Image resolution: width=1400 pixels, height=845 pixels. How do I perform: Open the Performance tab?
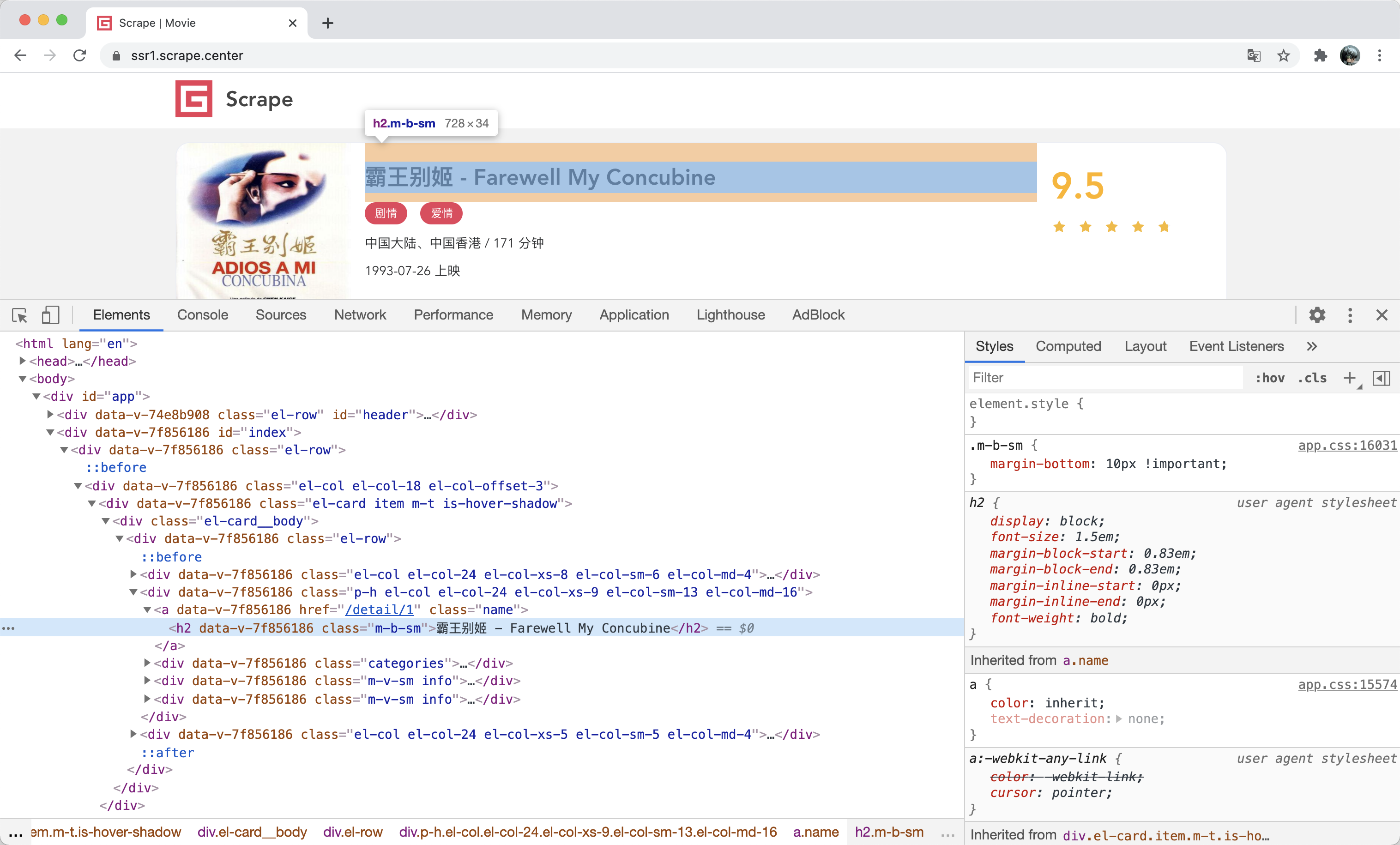point(453,315)
